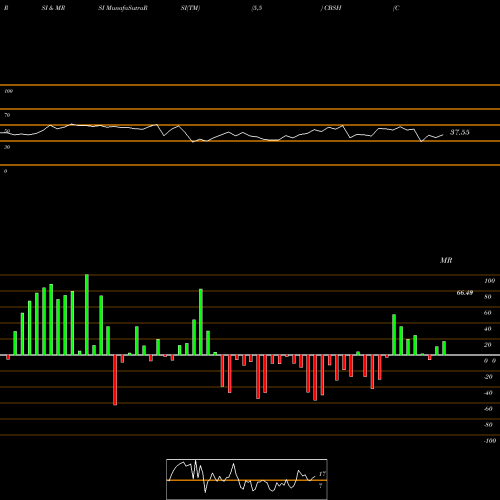
Task: Click the RSI axis label 30
Action: pos(7,147)
